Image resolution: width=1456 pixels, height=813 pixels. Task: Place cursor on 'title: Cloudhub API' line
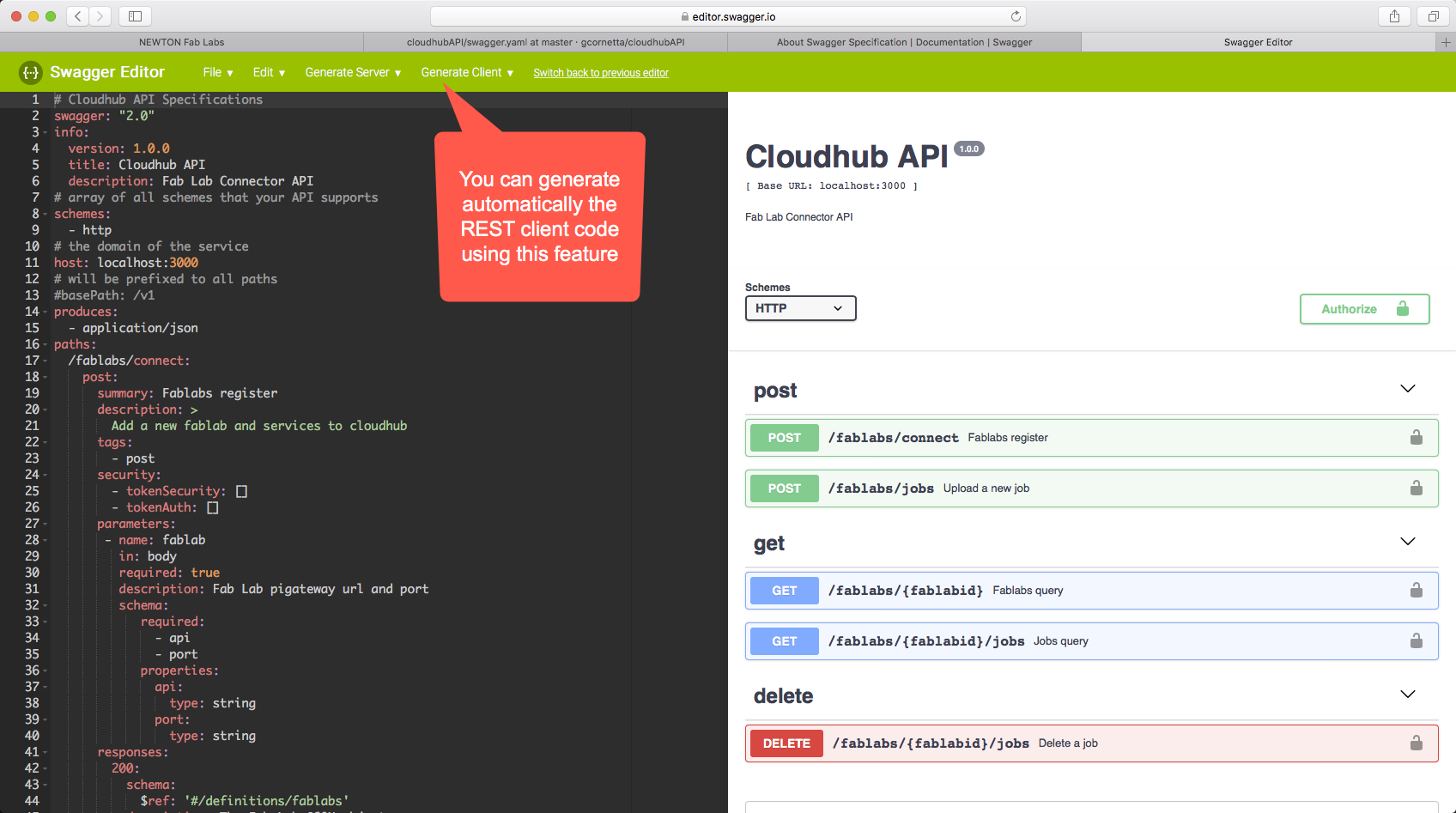[x=136, y=165]
